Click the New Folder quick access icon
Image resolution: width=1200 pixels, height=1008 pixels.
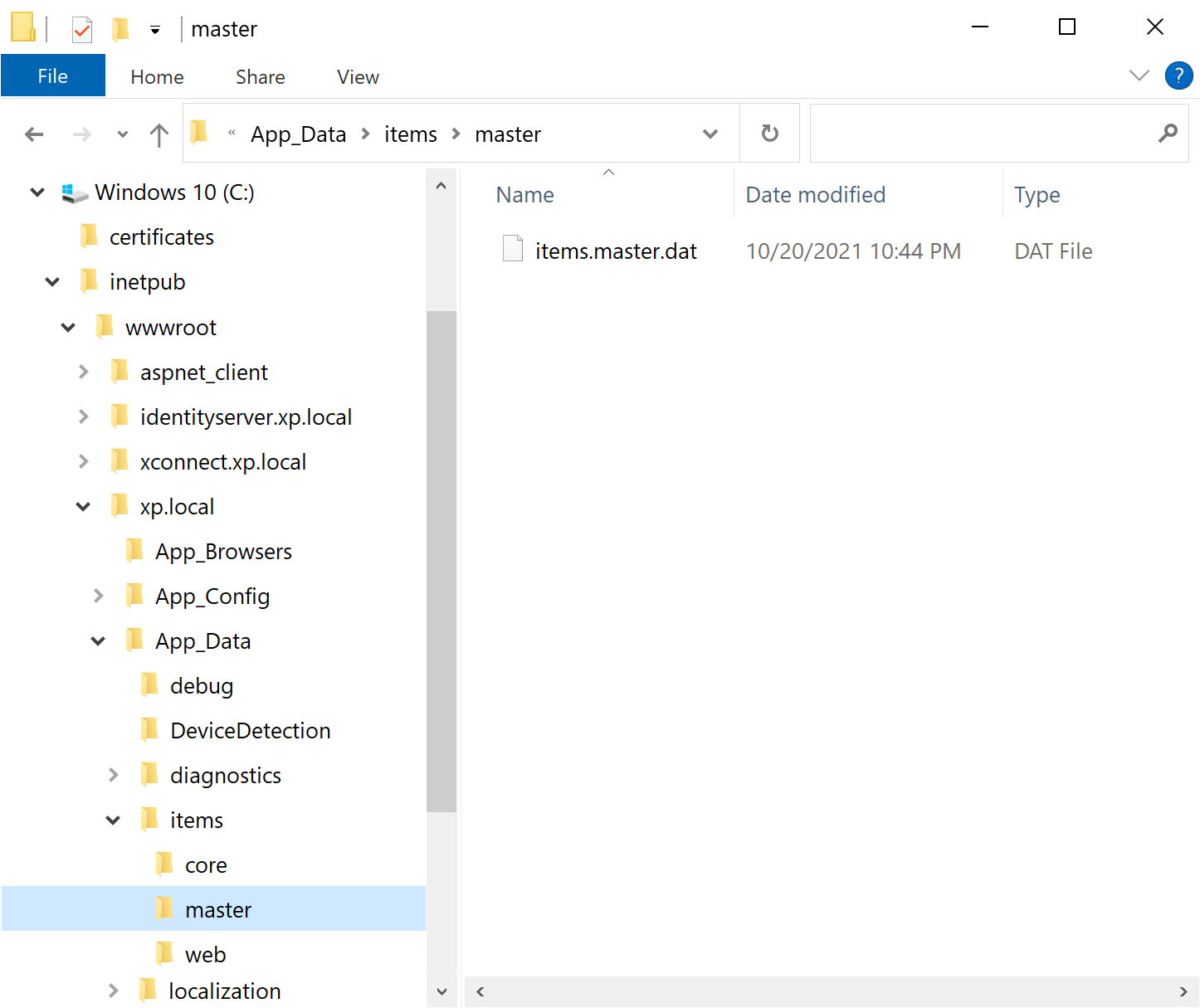(121, 30)
